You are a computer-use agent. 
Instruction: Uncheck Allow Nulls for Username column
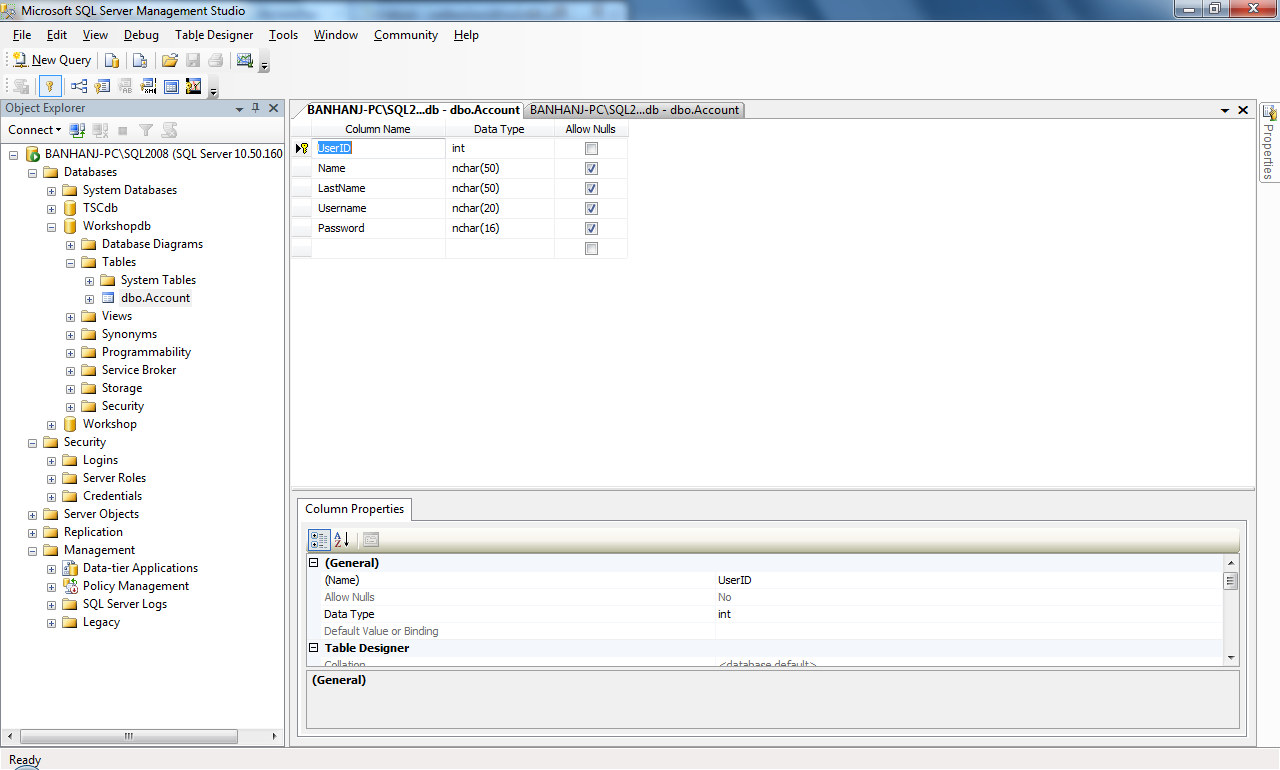[x=591, y=208]
